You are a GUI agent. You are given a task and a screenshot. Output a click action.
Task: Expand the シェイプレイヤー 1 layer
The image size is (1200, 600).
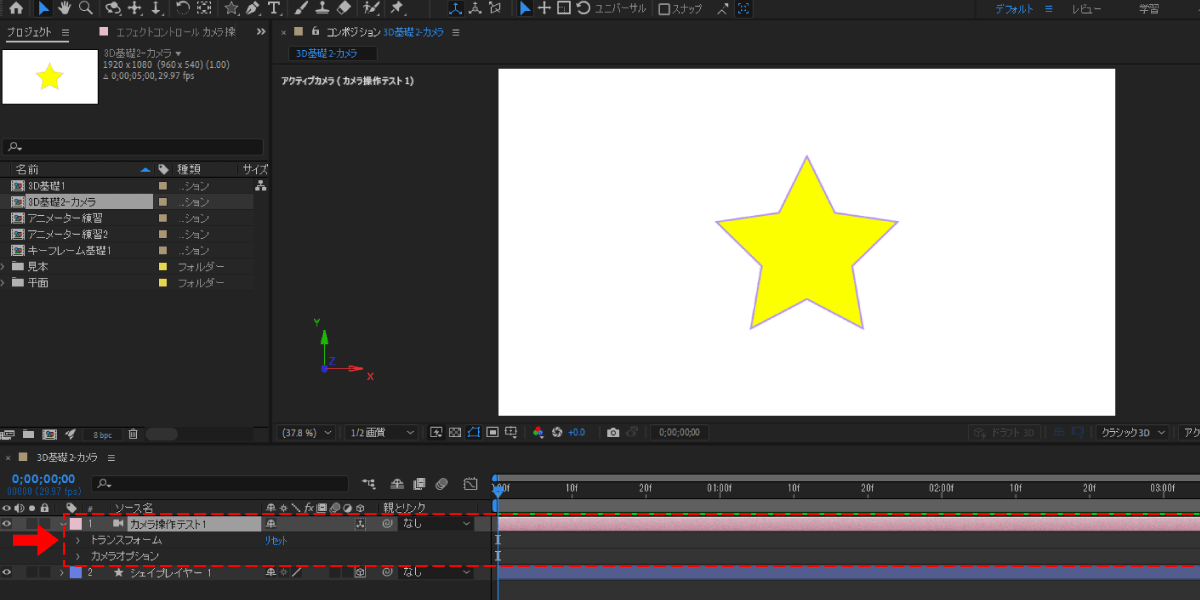62,572
